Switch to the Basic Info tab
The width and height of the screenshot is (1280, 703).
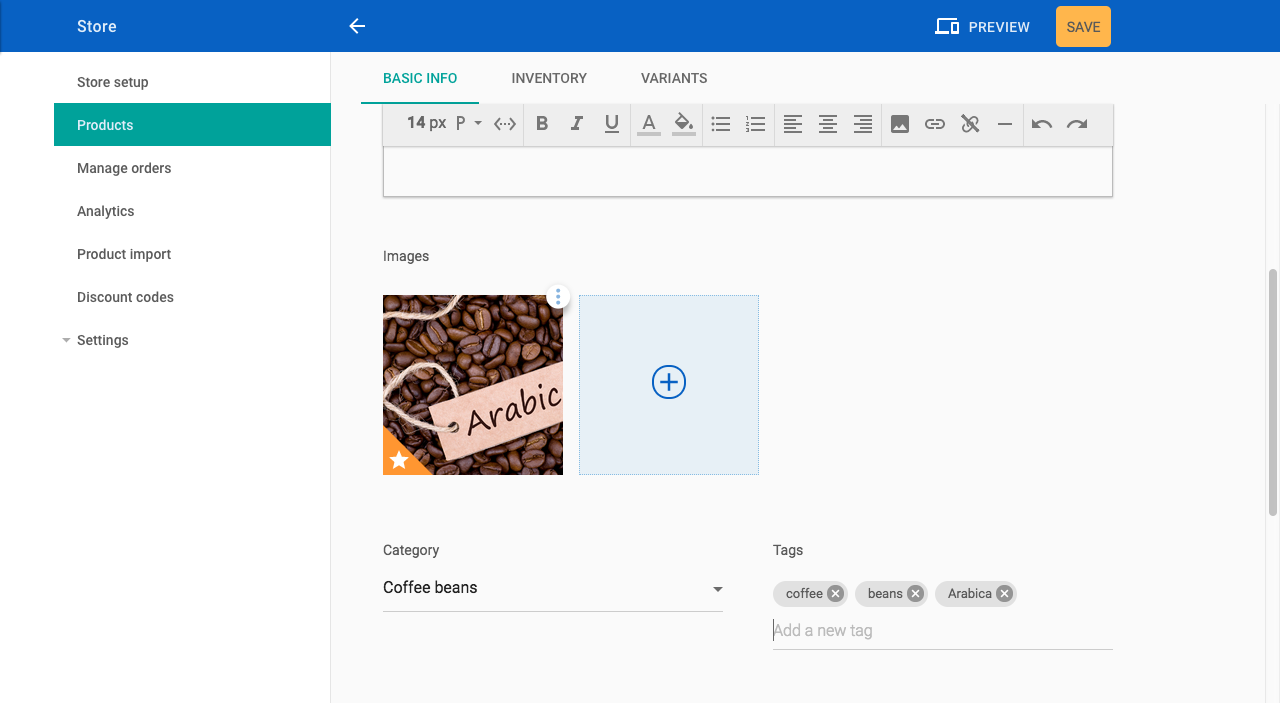[x=420, y=78]
